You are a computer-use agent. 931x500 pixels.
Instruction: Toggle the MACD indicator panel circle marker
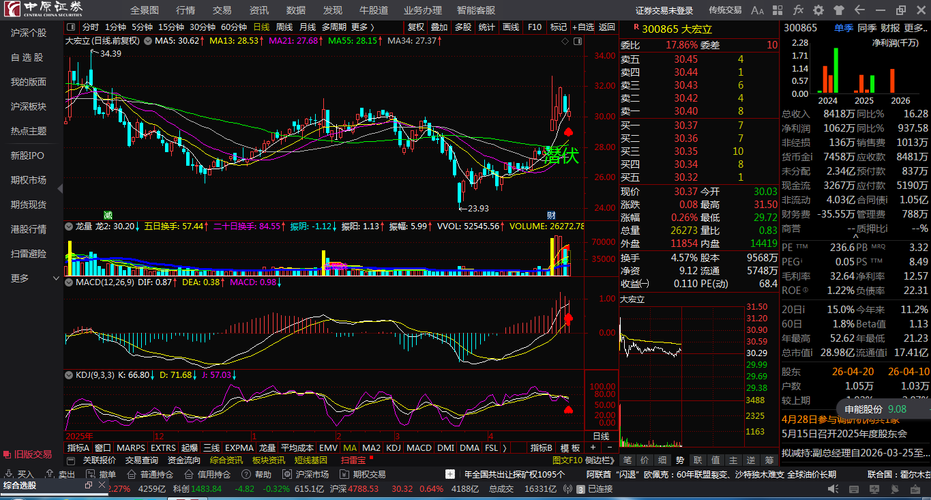(69, 283)
